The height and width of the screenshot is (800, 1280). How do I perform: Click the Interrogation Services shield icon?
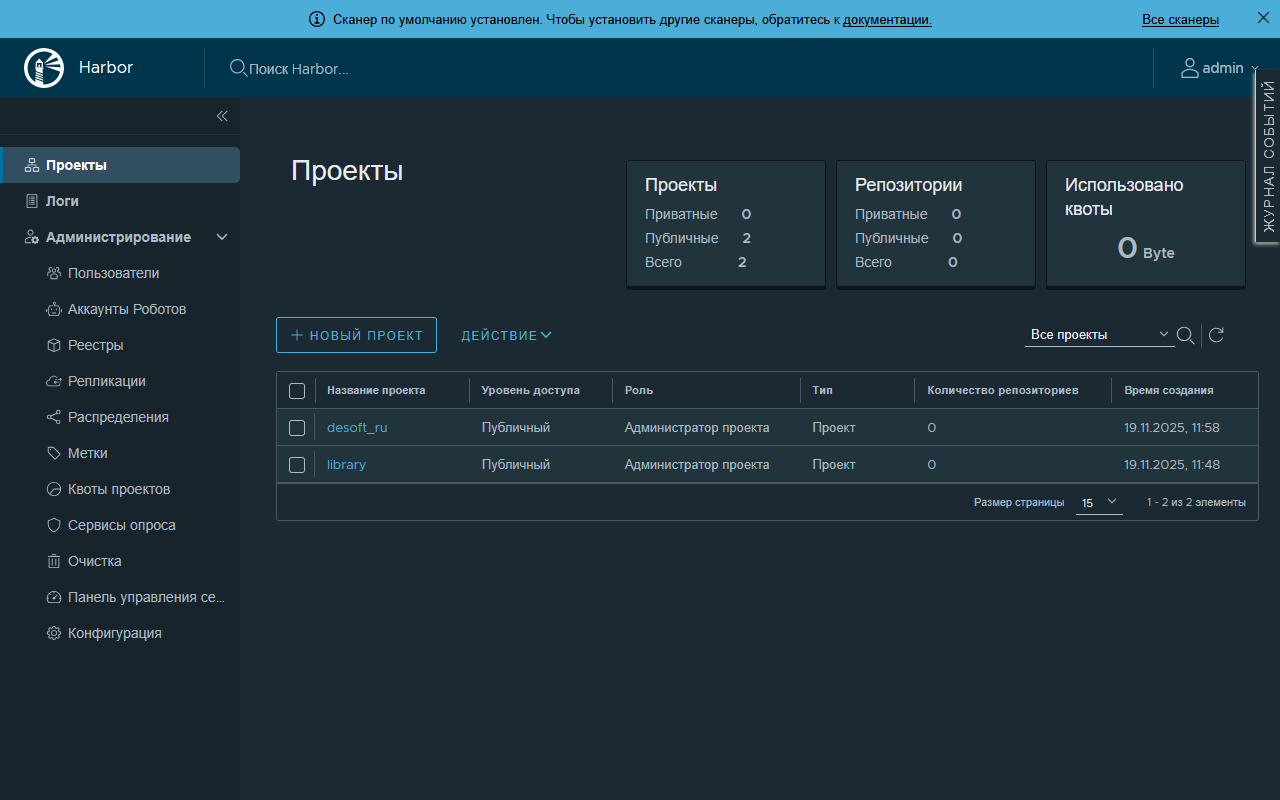[54, 525]
